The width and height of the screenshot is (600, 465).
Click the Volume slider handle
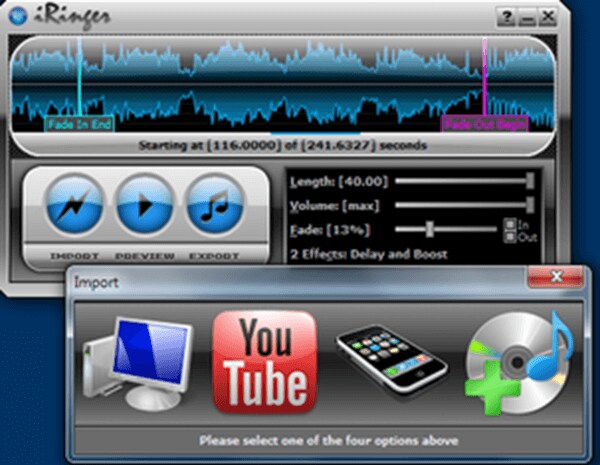click(530, 205)
